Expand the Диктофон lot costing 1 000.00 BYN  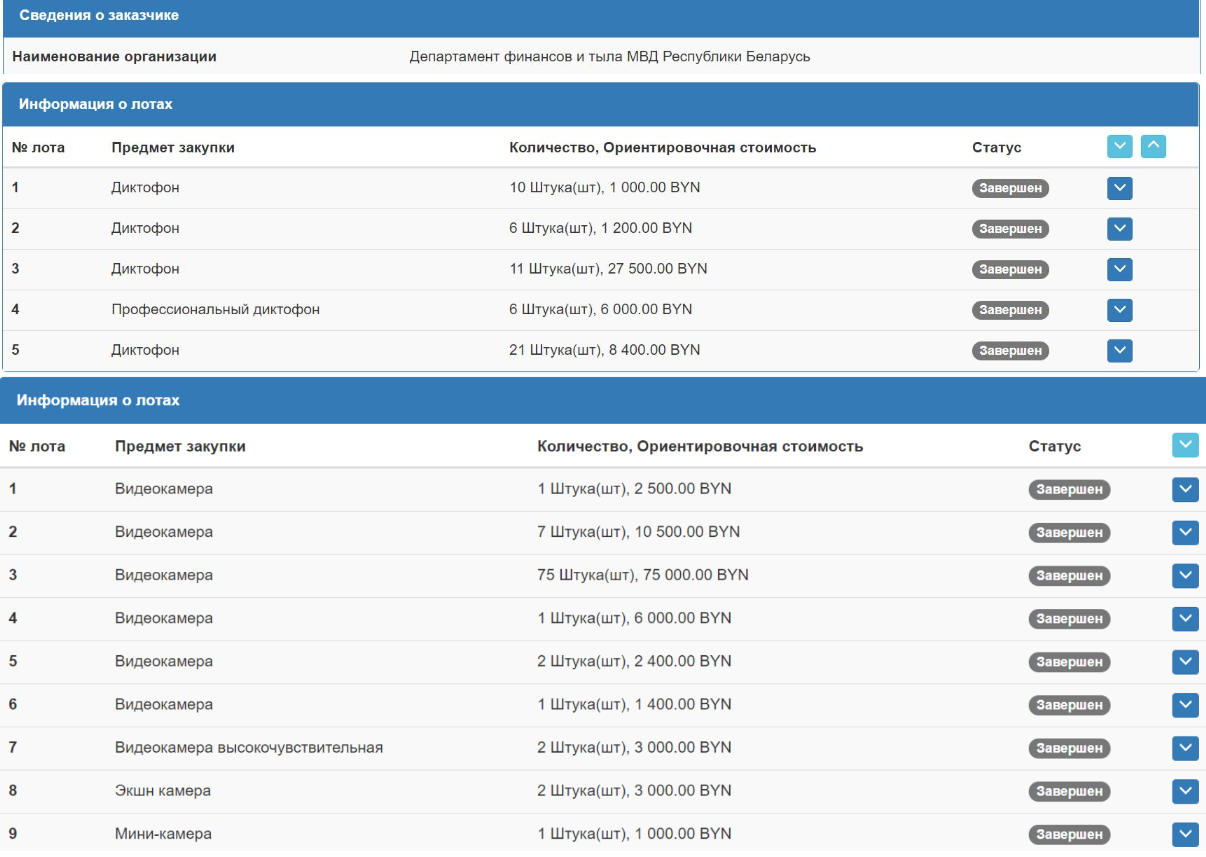[1119, 188]
